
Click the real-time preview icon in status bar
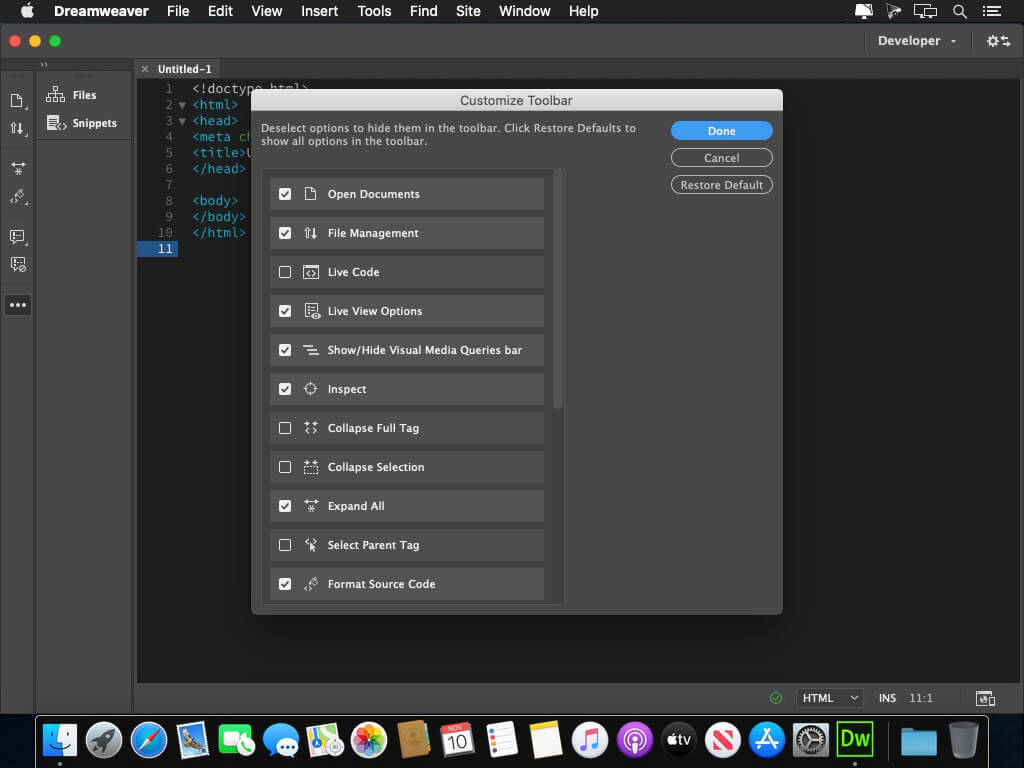tap(985, 698)
